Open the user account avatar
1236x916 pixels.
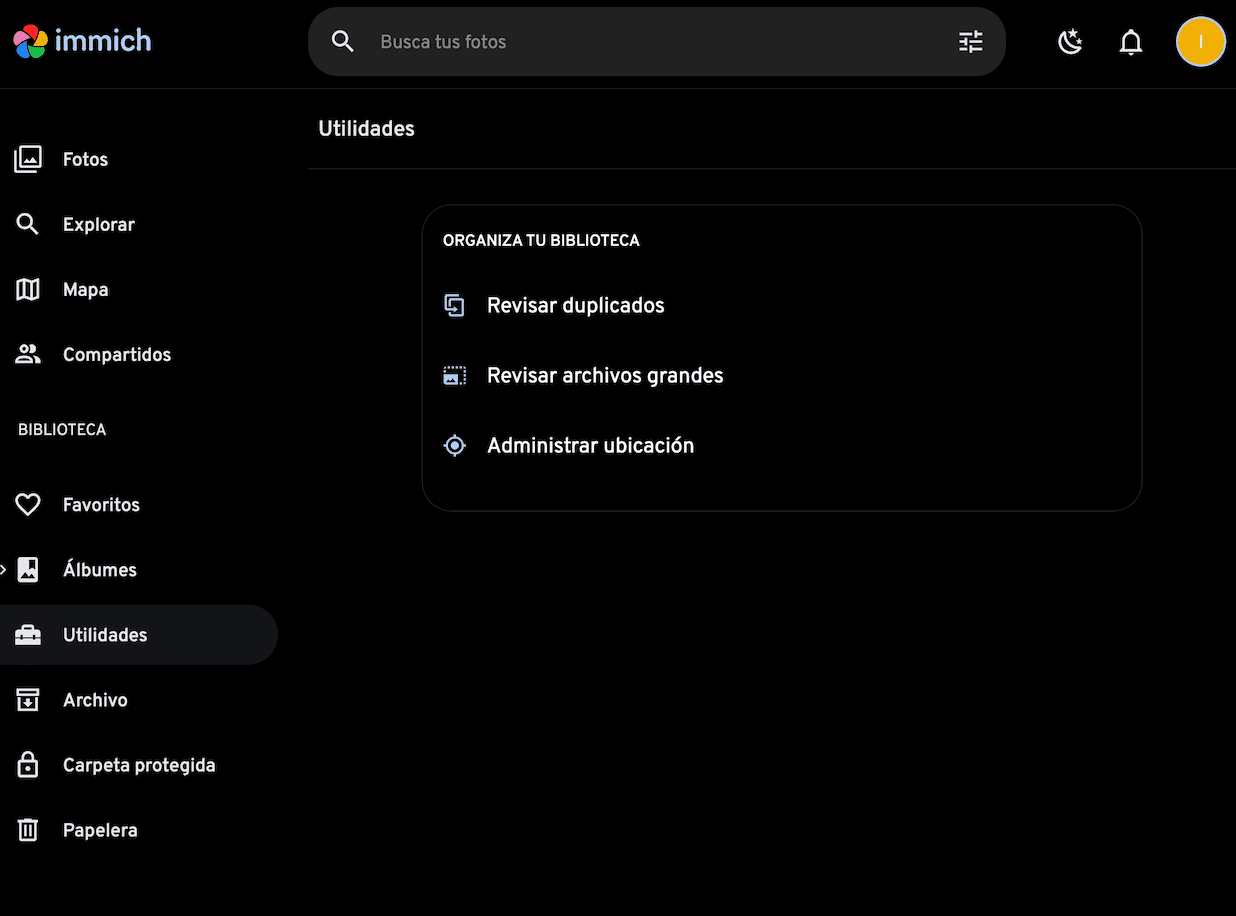(1200, 42)
